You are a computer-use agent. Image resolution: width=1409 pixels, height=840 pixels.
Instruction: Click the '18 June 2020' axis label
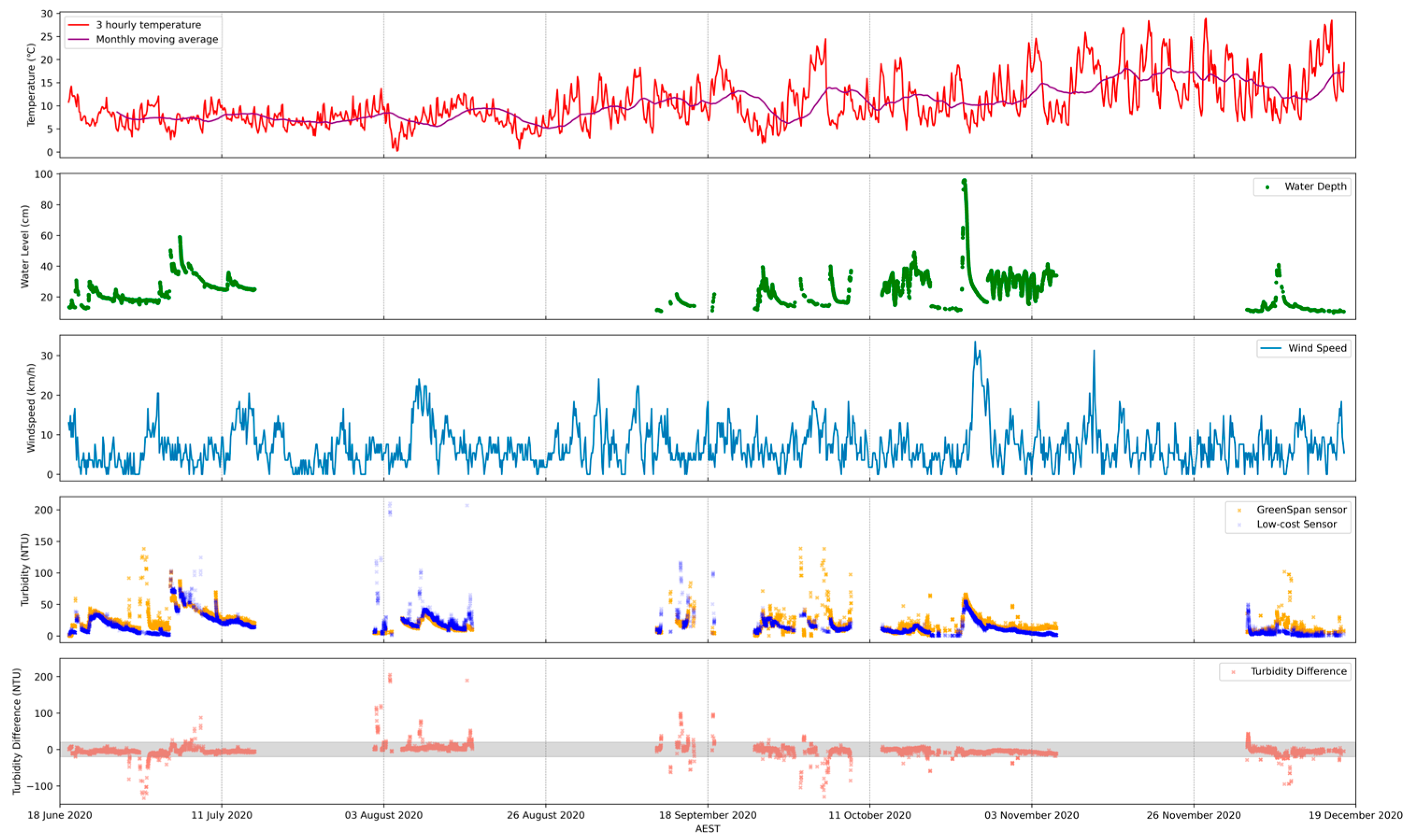pos(59,815)
